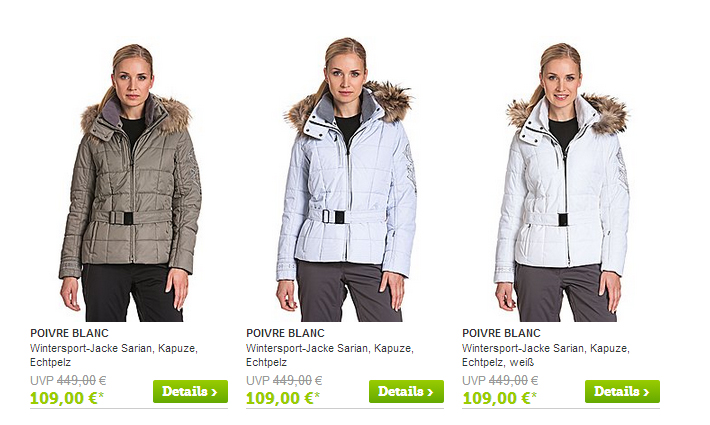Click the description ending with 'Echtpelz, weiß'
This screenshot has height=425, width=710.
[546, 355]
